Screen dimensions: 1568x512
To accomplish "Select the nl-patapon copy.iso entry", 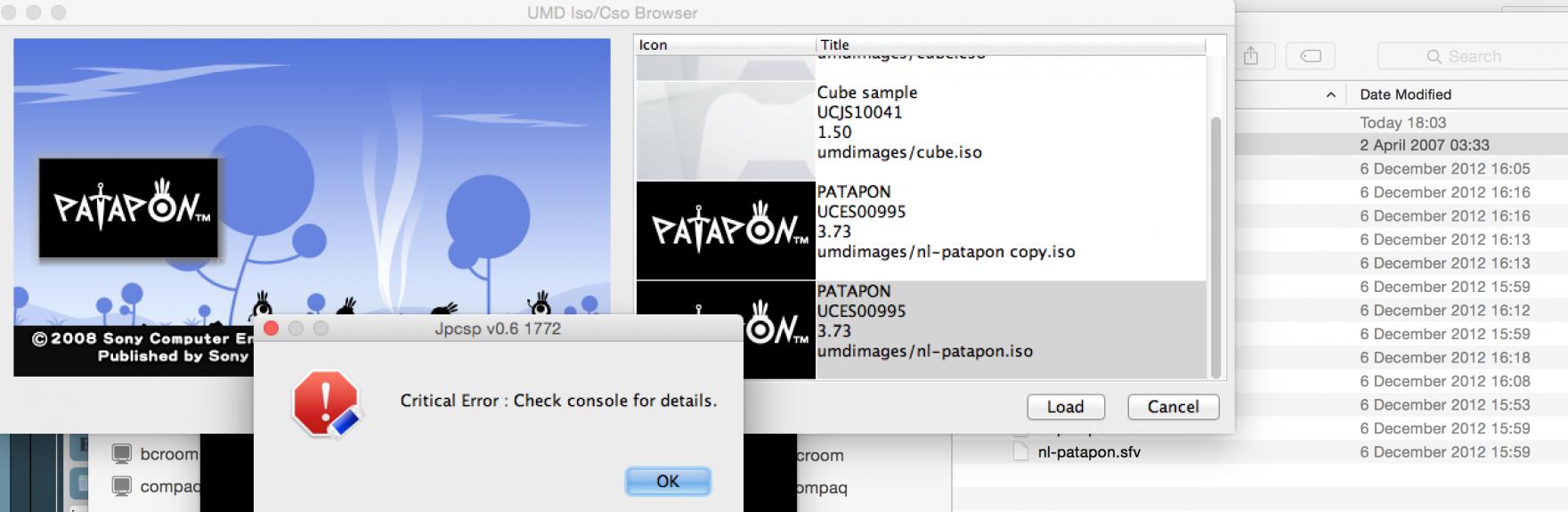I will point(921,232).
